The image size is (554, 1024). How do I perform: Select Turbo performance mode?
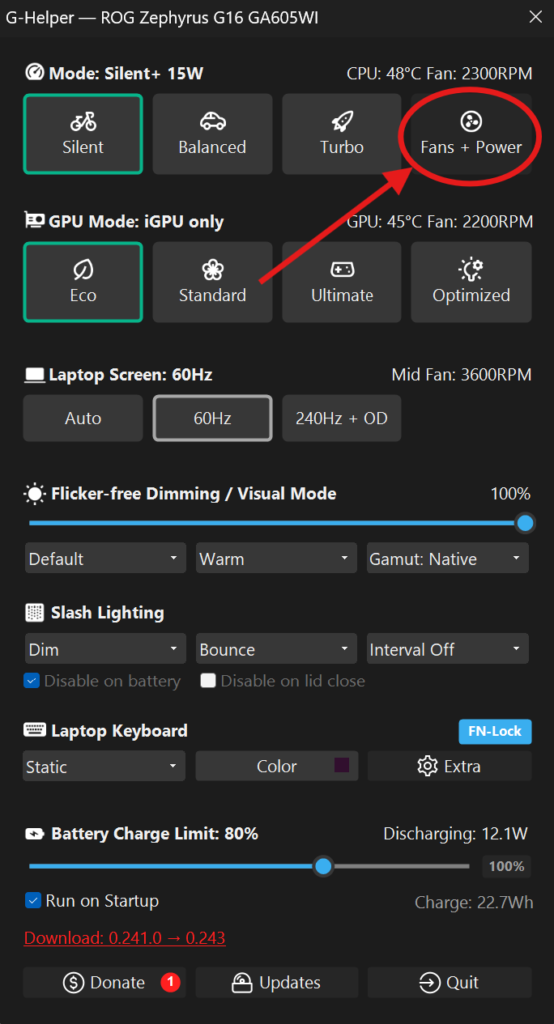click(342, 134)
